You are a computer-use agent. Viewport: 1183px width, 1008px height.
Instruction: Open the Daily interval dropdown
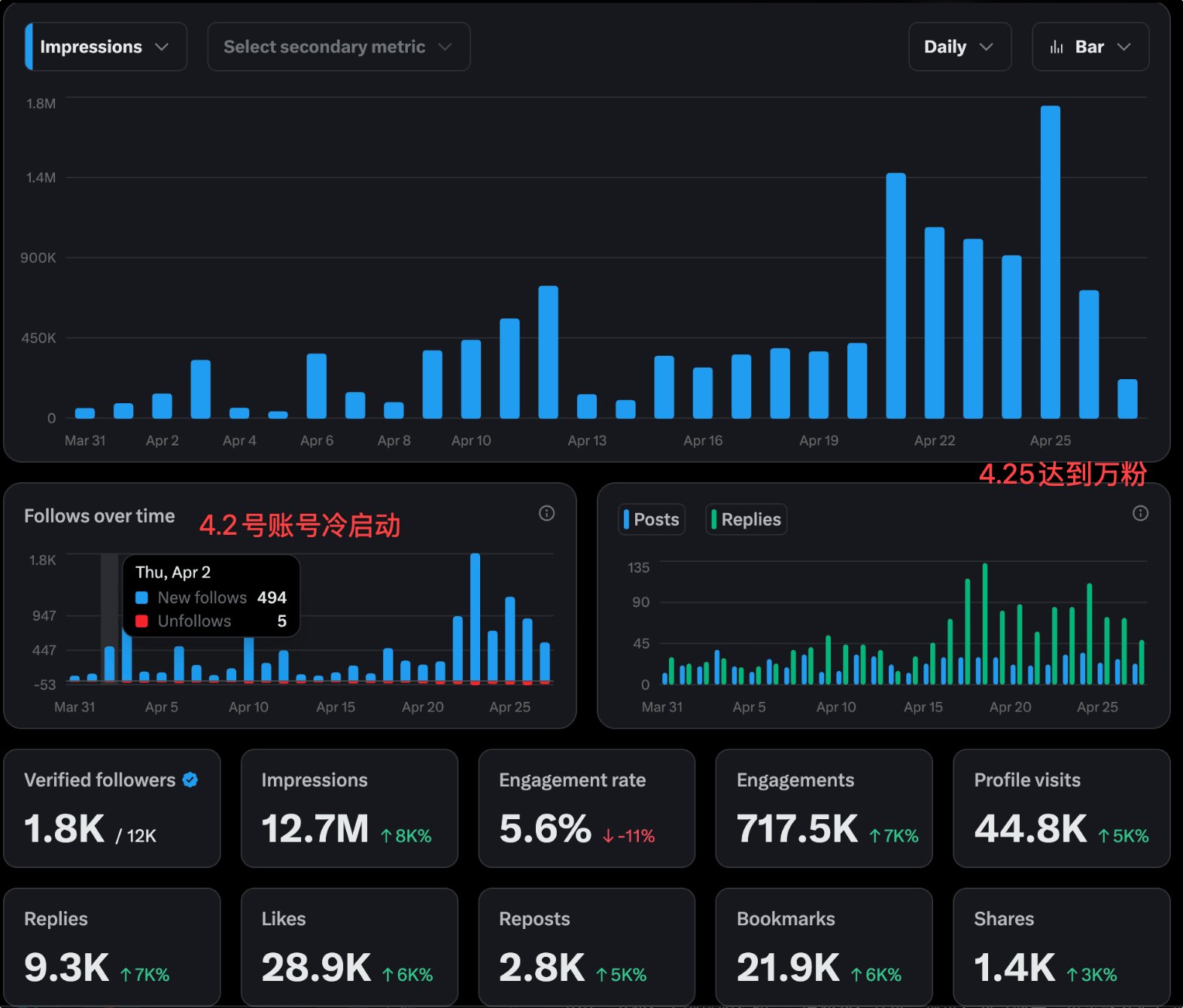coord(959,47)
